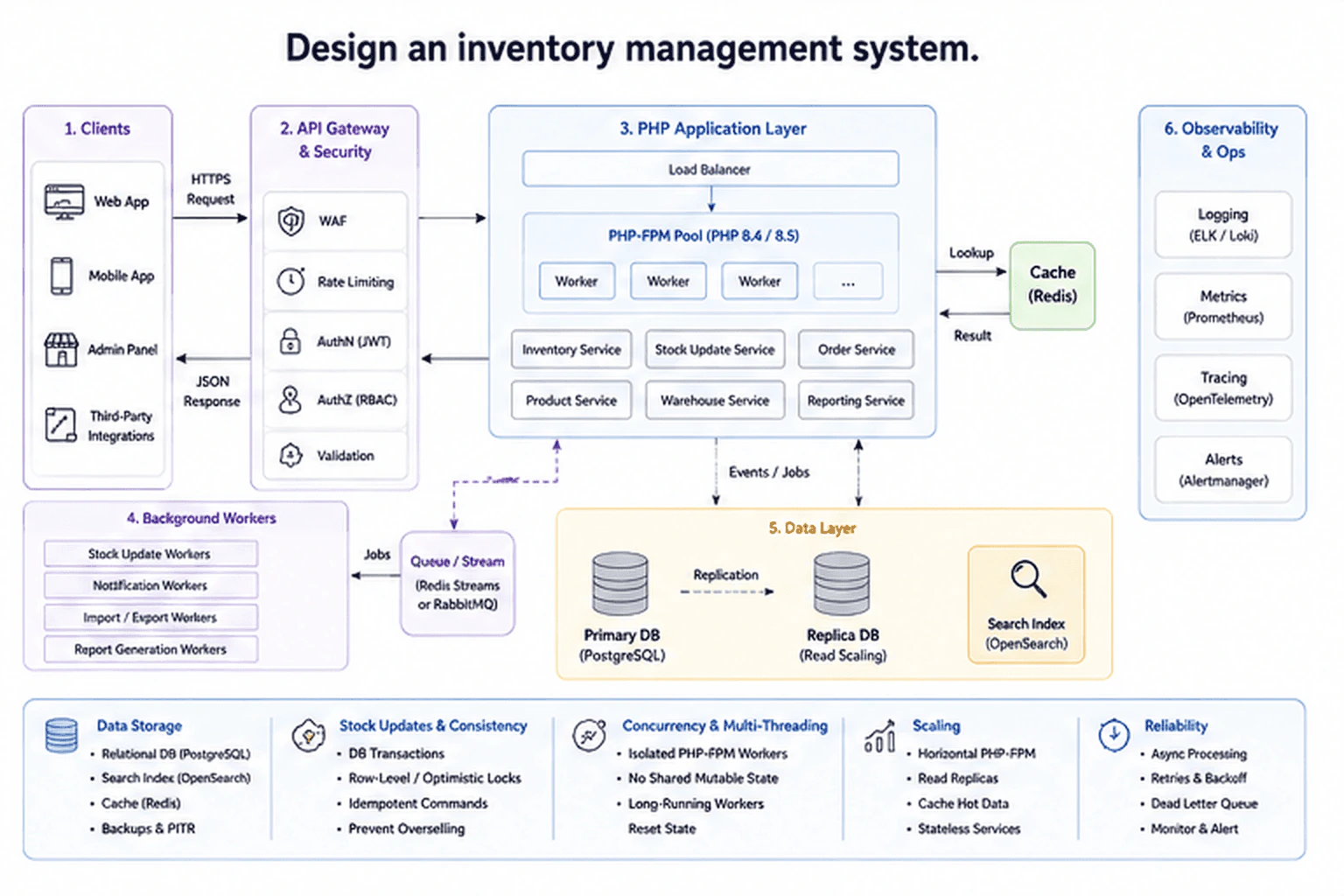The height and width of the screenshot is (896, 1344).
Task: Click the 'Backups & PITR' bullet
Action: point(148,828)
